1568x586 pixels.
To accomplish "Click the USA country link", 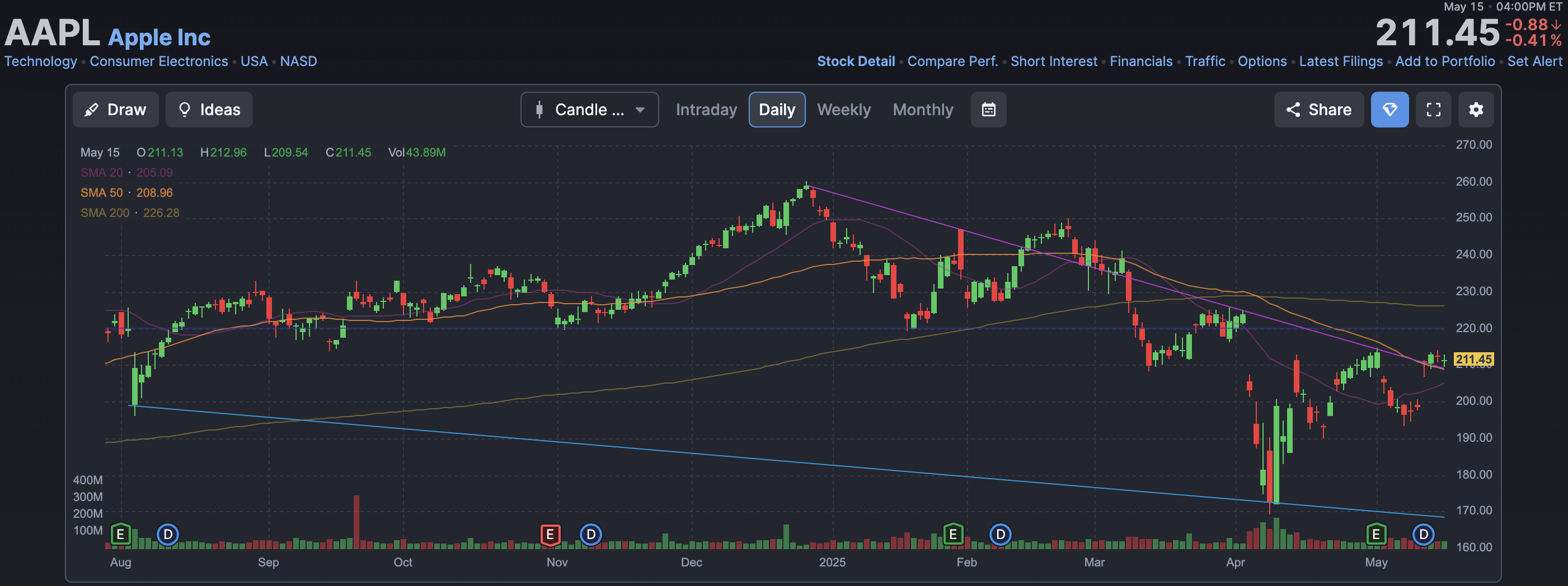I will point(254,62).
